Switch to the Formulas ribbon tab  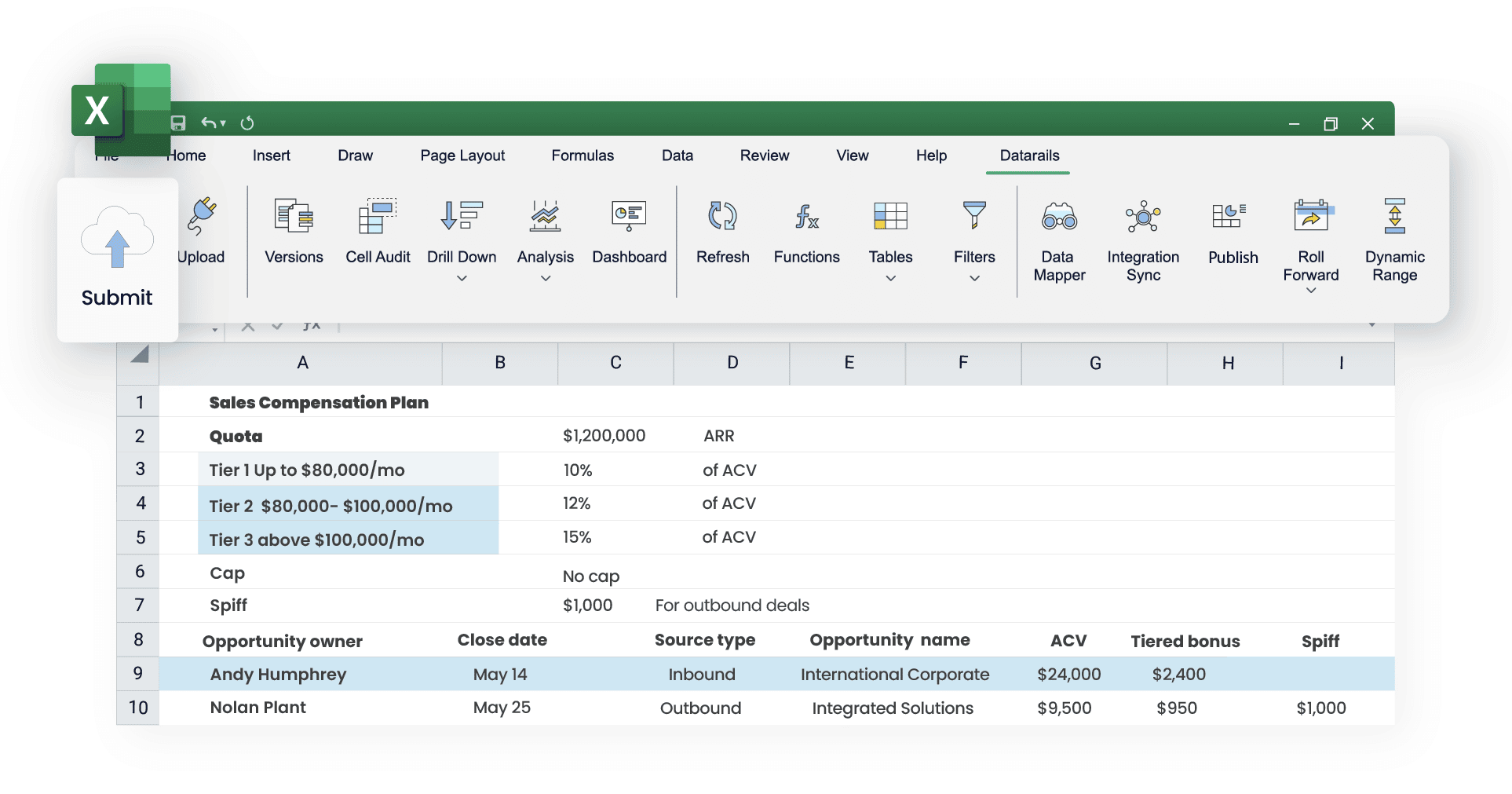coord(583,156)
